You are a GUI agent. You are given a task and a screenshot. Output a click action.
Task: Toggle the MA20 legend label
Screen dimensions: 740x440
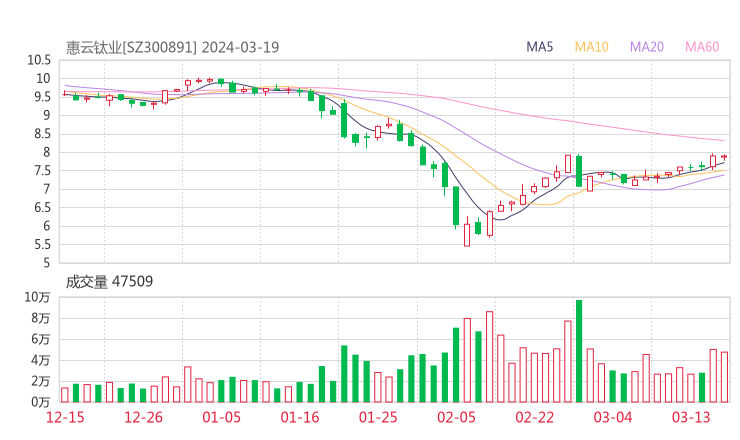(x=647, y=47)
